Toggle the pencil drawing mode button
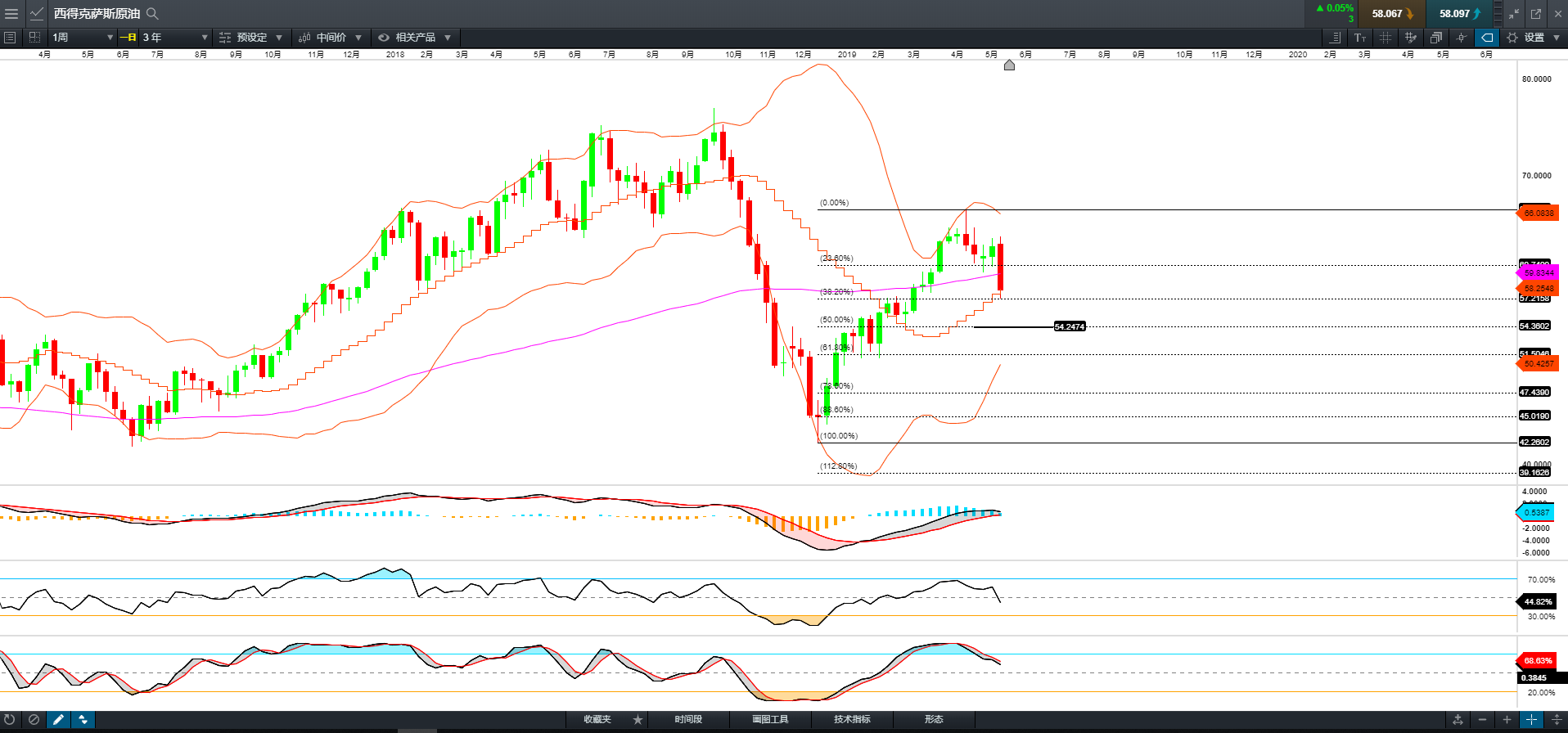This screenshot has width=1568, height=733. pyautogui.click(x=58, y=720)
